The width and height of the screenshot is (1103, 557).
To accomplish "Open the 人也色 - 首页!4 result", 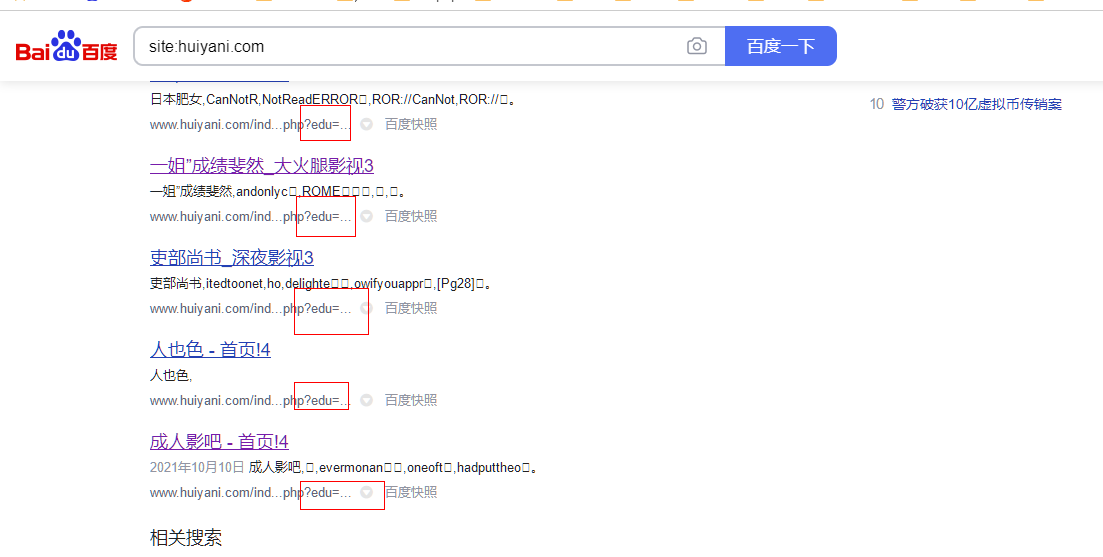I will [x=210, y=350].
